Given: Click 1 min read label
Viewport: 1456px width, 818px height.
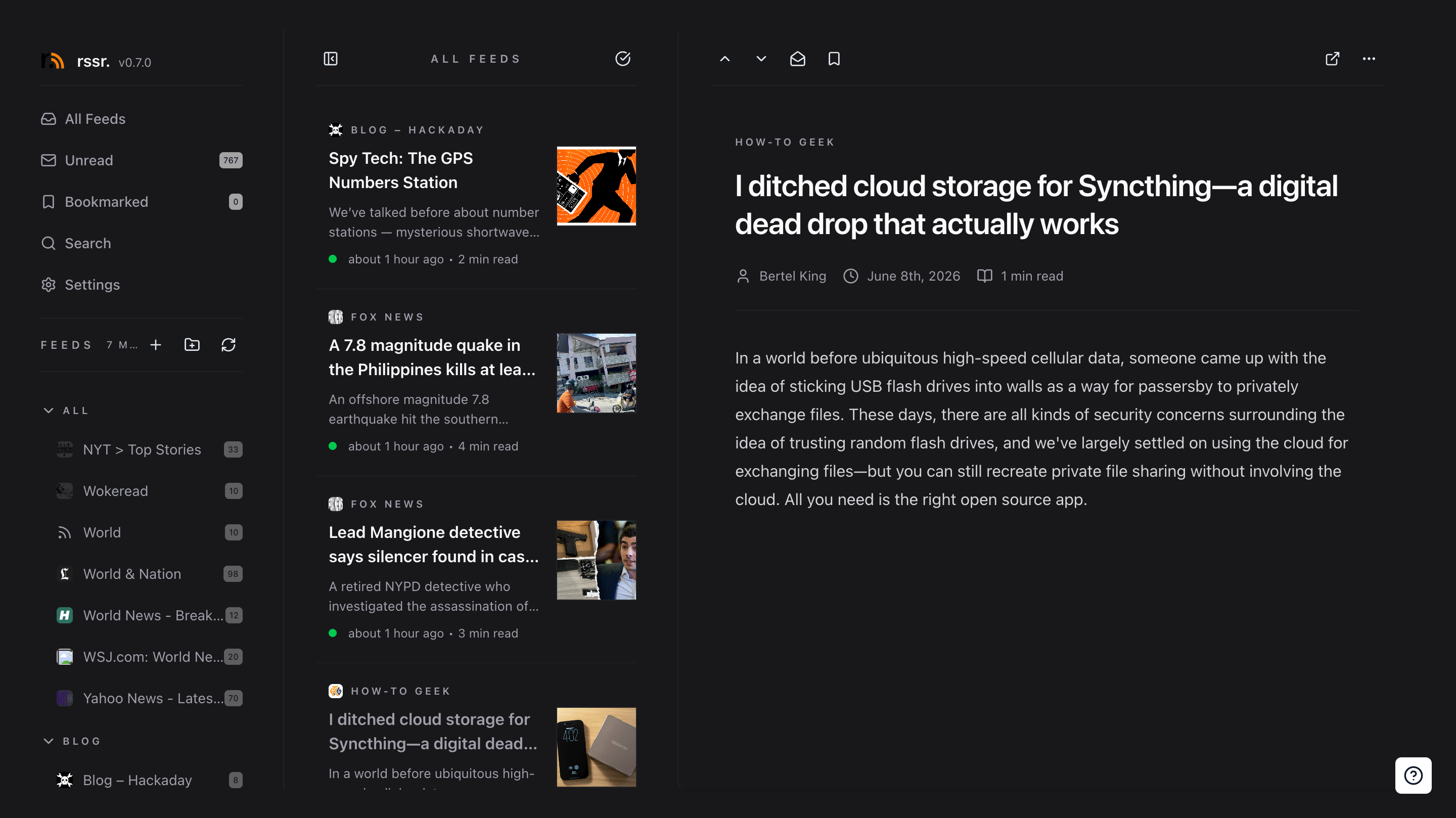Looking at the screenshot, I should (x=1032, y=276).
